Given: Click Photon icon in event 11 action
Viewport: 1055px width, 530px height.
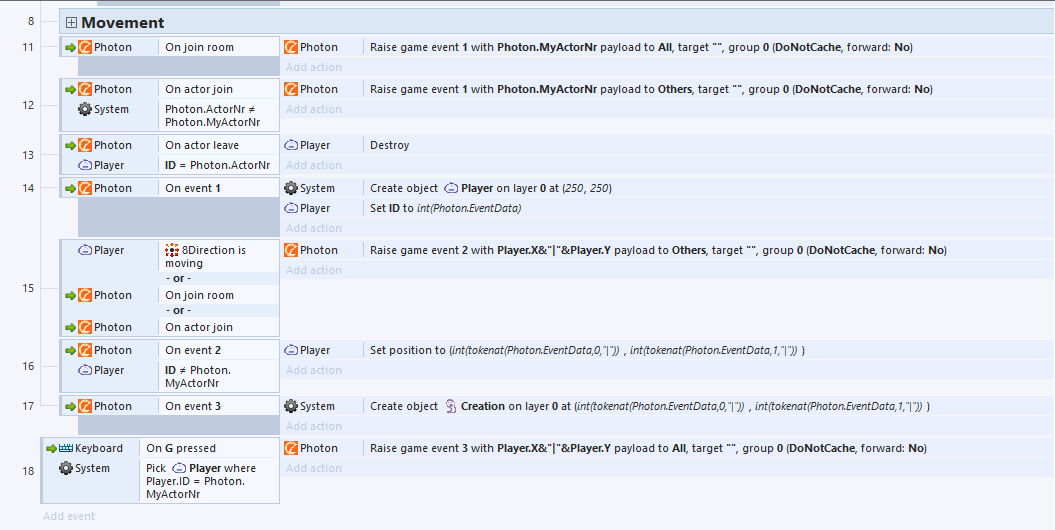Looking at the screenshot, I should (291, 47).
